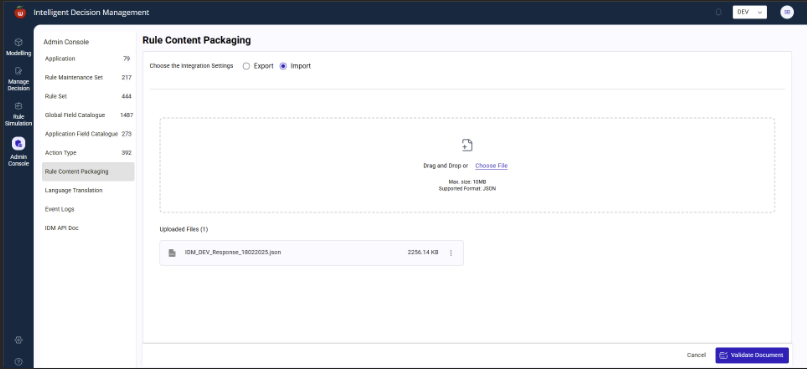
Task: Click the Drag and Drop text
Action: [x=445, y=166]
